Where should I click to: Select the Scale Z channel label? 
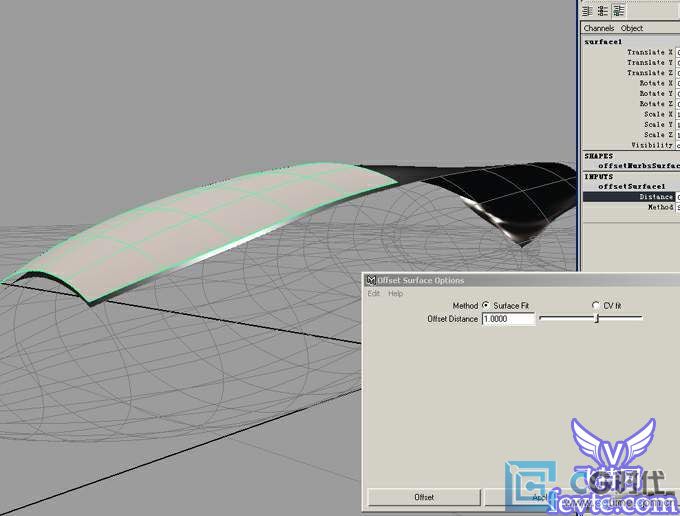point(658,135)
